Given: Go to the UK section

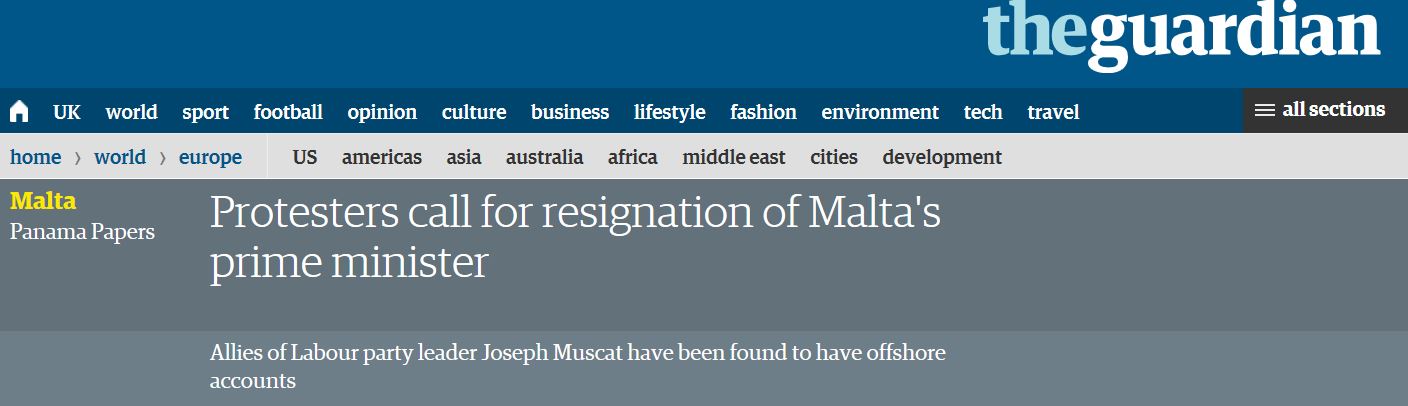Looking at the screenshot, I should pyautogui.click(x=67, y=112).
